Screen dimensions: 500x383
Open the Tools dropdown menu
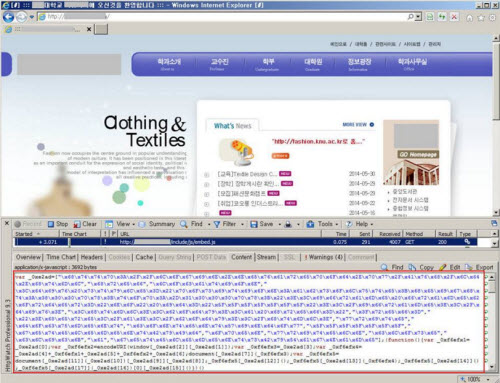tap(322, 224)
